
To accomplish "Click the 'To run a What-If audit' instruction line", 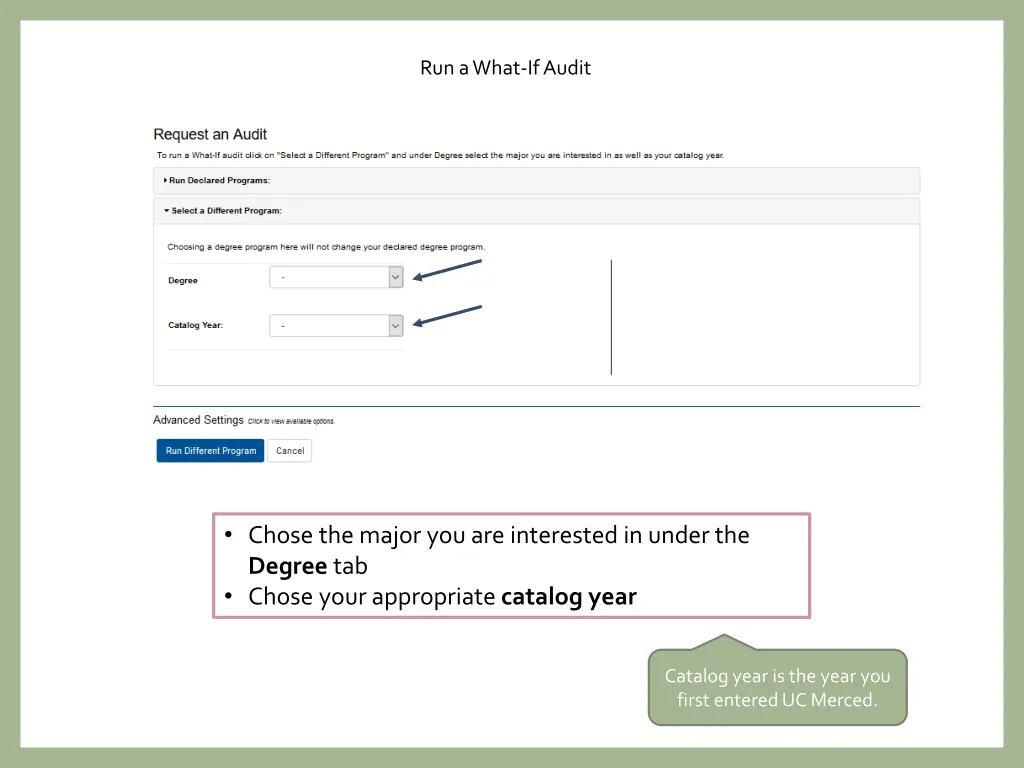I will [x=440, y=156].
